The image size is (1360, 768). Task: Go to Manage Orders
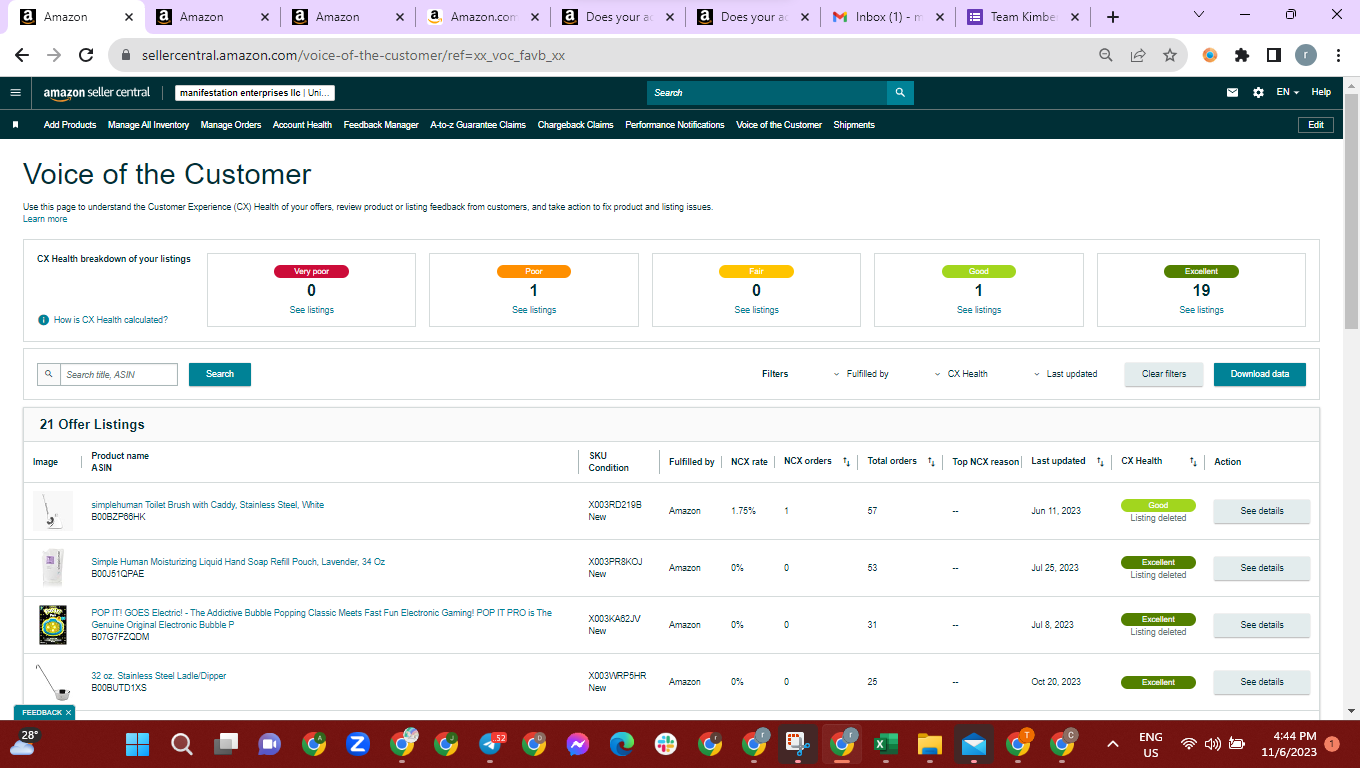click(231, 125)
